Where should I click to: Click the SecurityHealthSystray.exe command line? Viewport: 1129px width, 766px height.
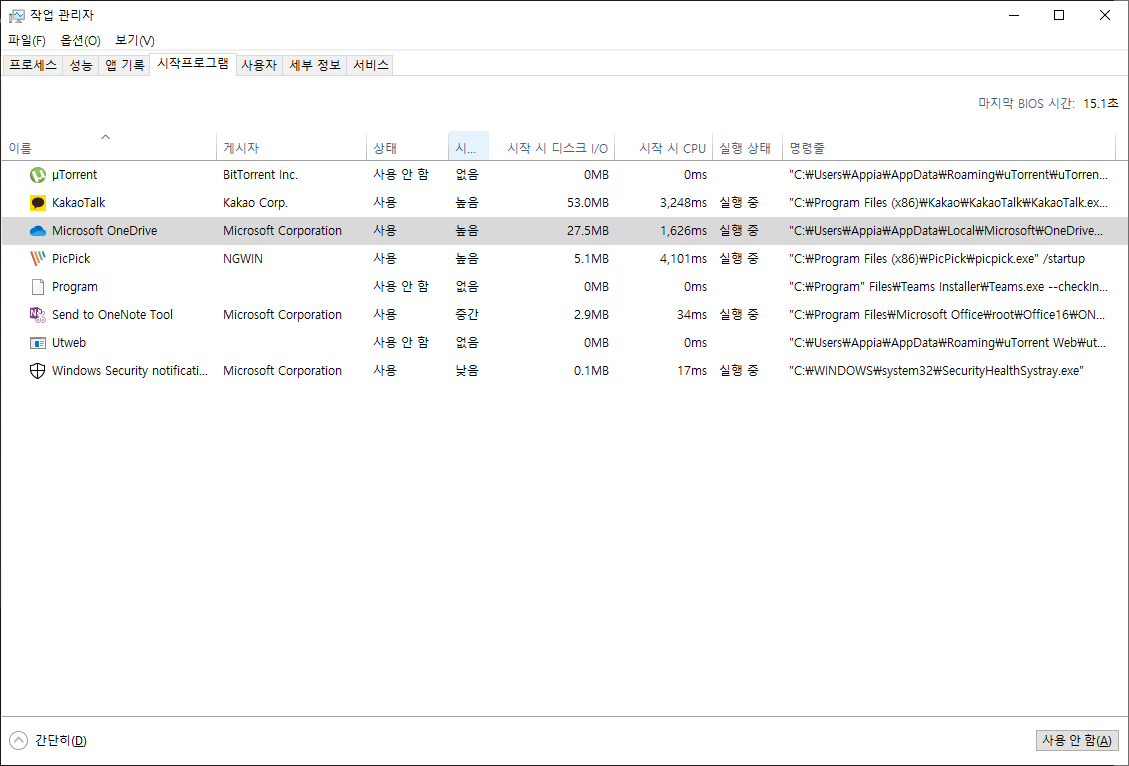tap(937, 371)
